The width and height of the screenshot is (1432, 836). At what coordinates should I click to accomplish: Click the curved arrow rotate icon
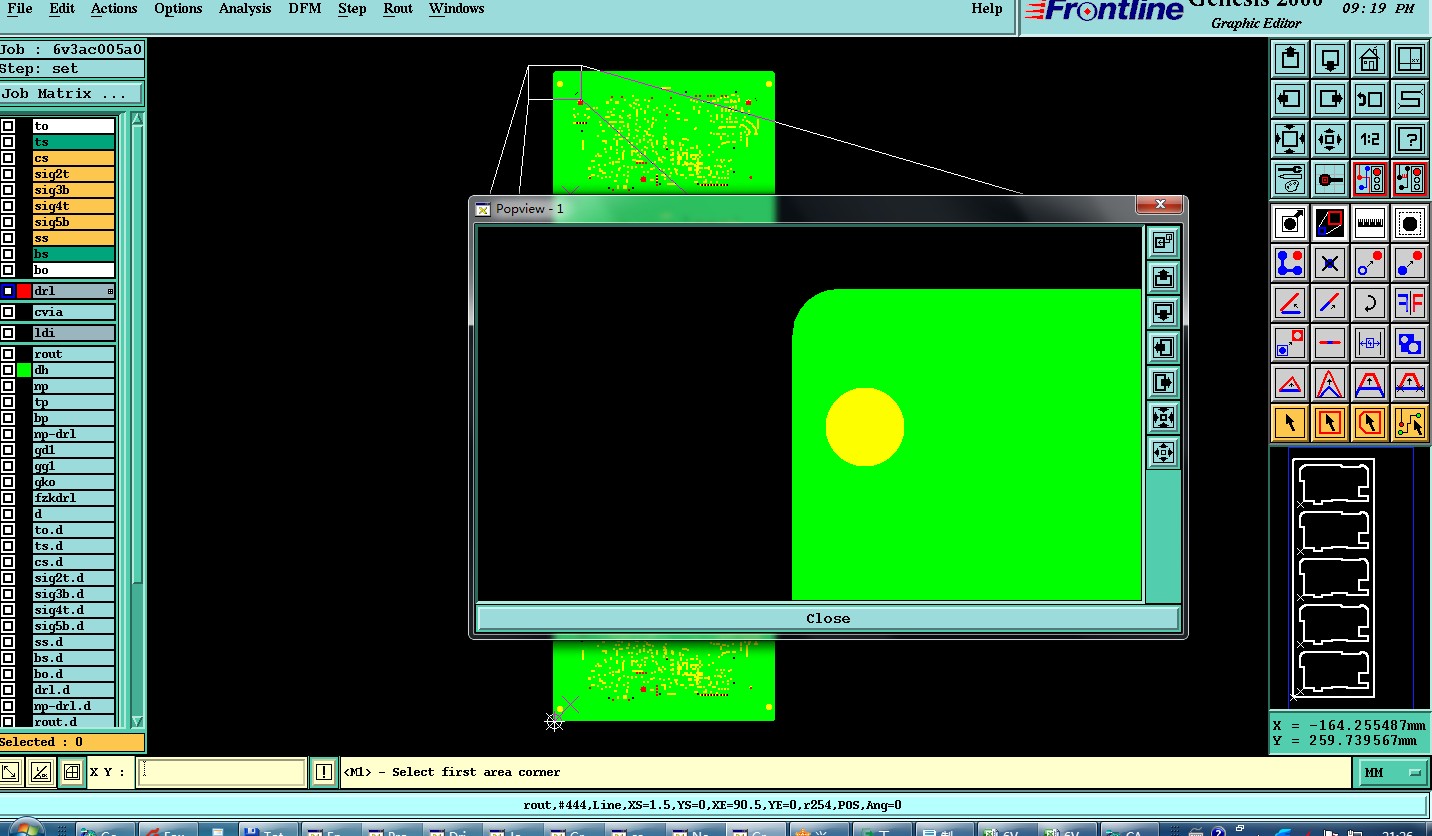(1370, 303)
